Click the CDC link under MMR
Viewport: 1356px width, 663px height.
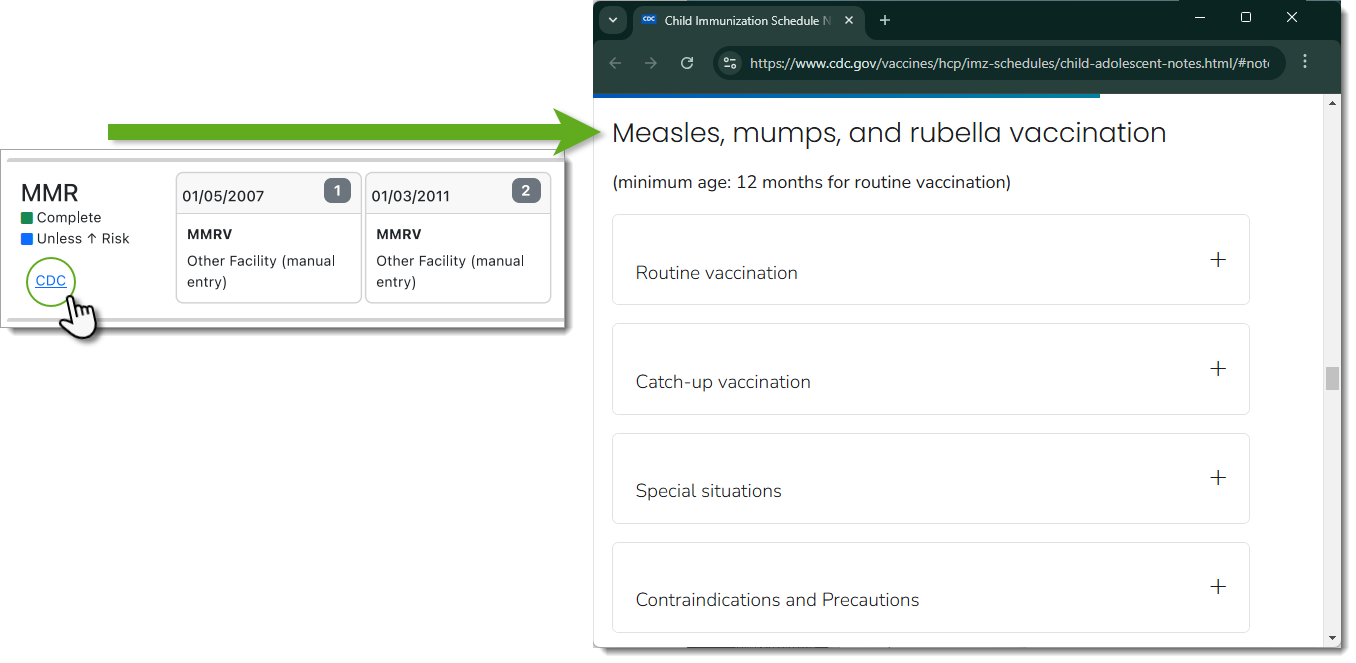point(51,281)
